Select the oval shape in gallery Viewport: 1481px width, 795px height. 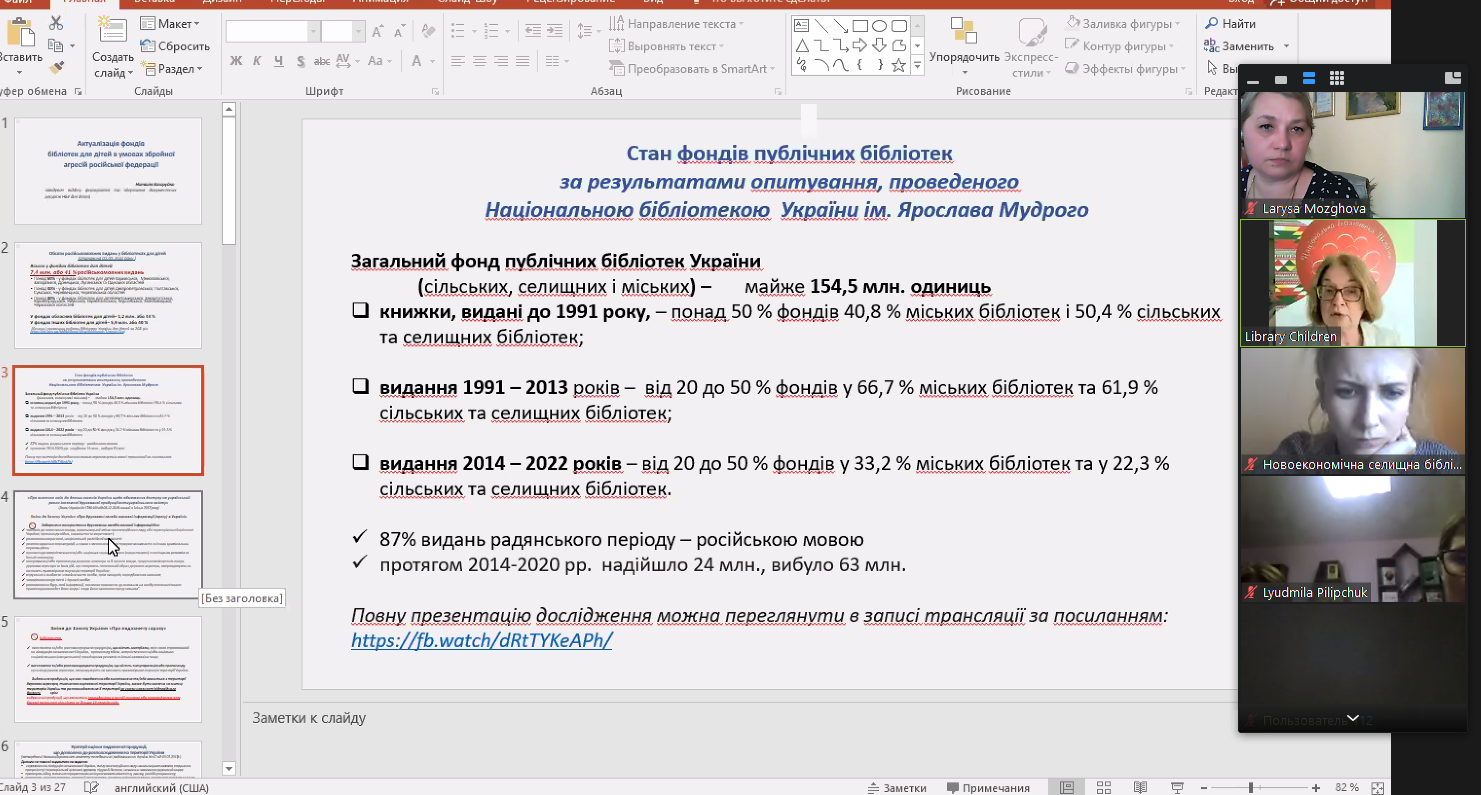tap(879, 25)
